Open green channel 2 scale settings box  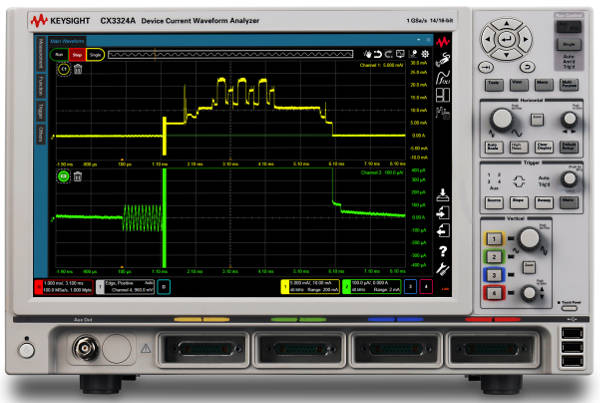372,286
